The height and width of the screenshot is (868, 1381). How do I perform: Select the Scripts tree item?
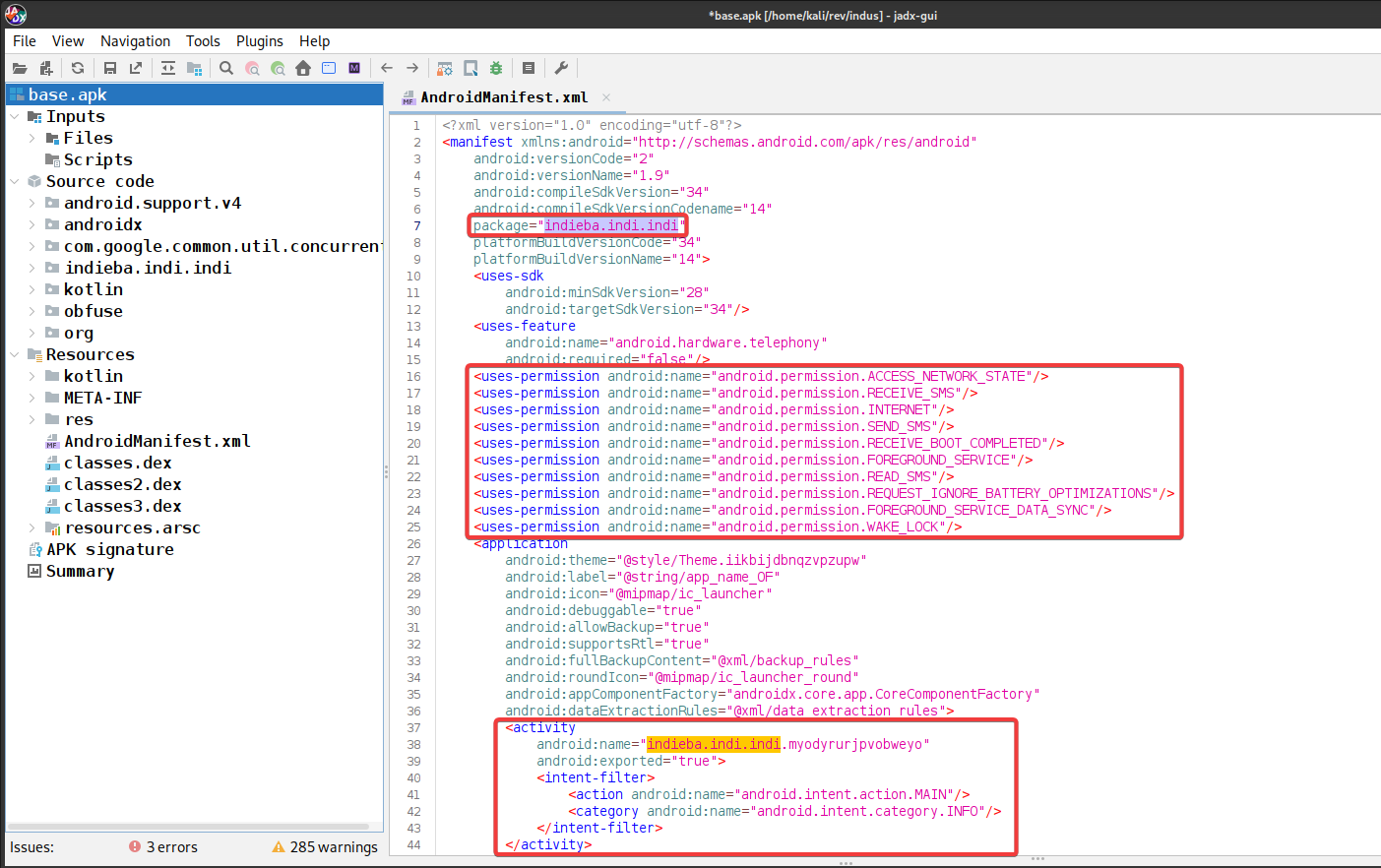click(x=97, y=159)
